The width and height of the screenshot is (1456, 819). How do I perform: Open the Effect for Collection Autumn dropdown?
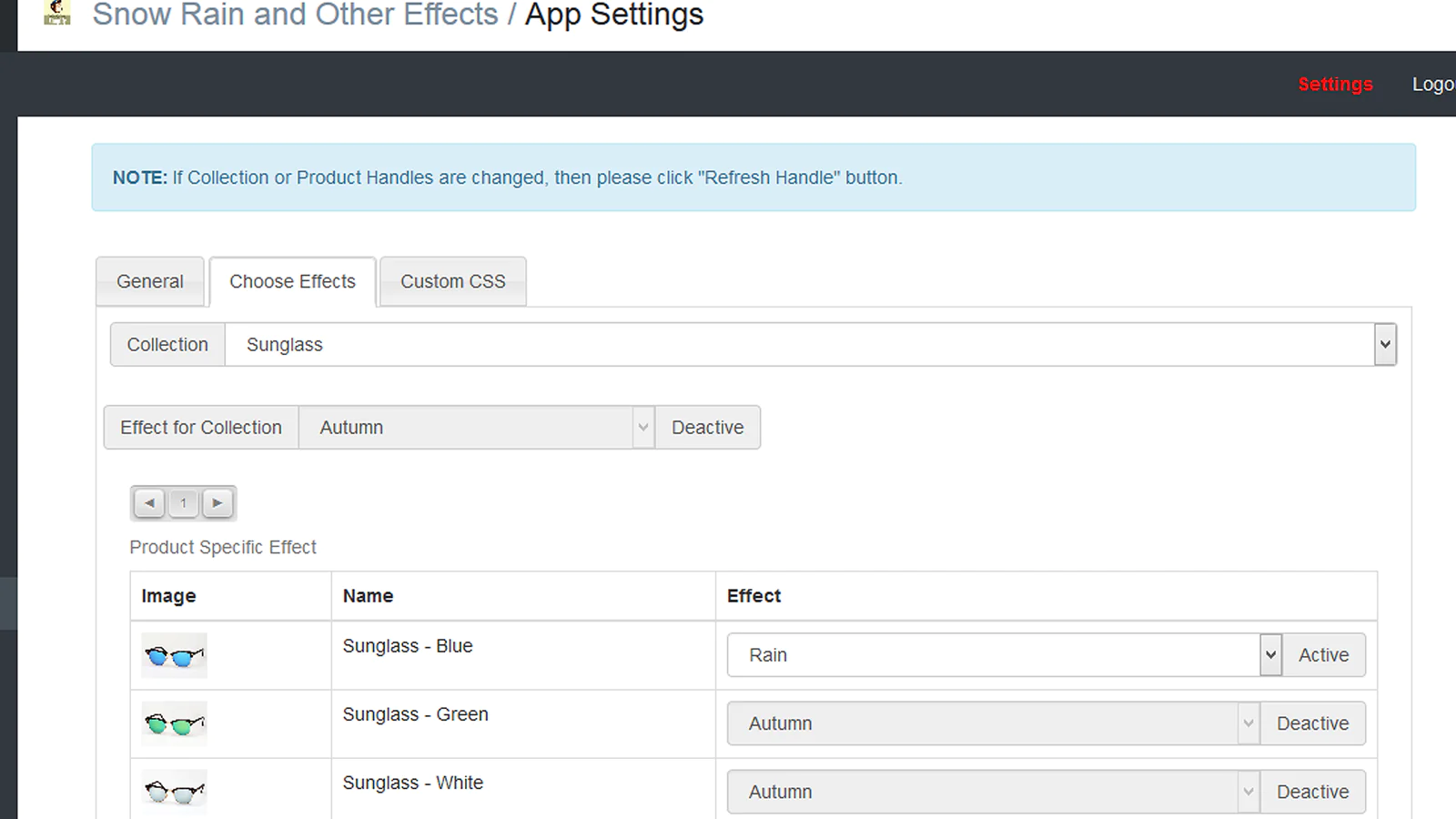tap(476, 428)
